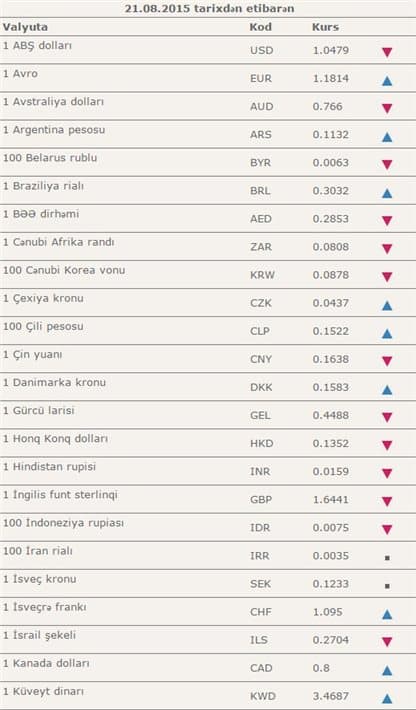Viewport: 416px width, 710px height.
Task: Click the GEL currency code
Action: coord(261,416)
